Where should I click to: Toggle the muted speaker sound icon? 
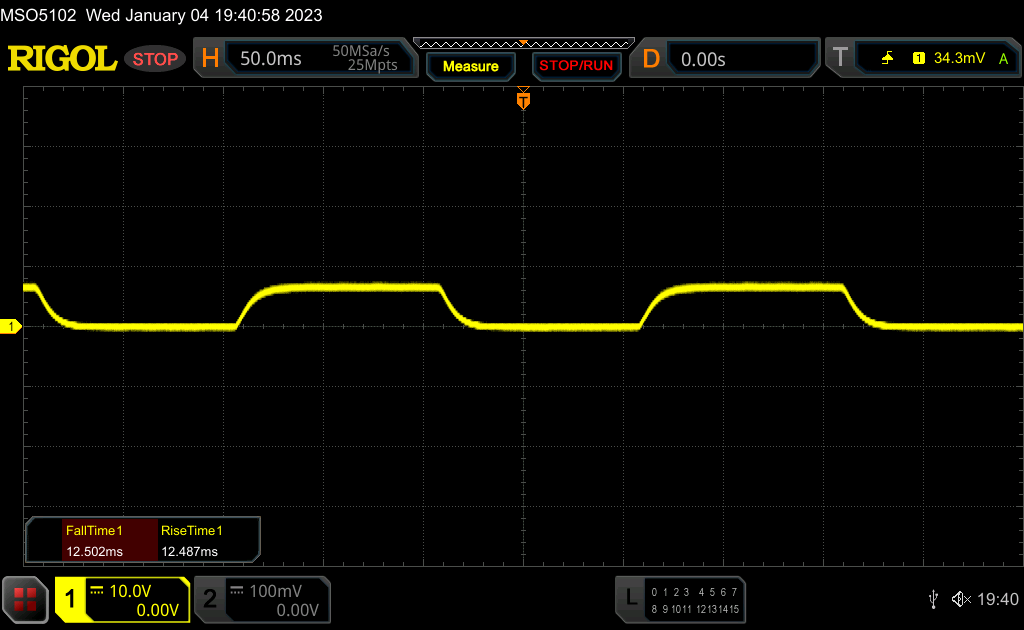(961, 599)
